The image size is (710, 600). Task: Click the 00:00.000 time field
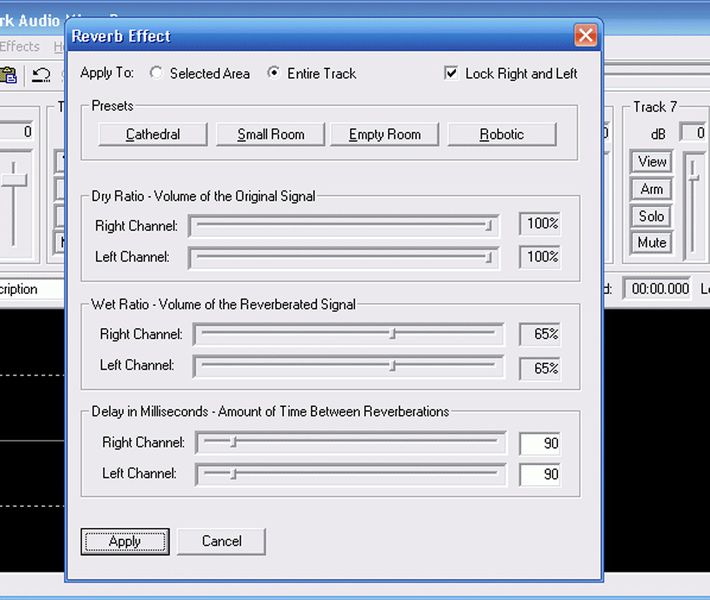pyautogui.click(x=657, y=288)
